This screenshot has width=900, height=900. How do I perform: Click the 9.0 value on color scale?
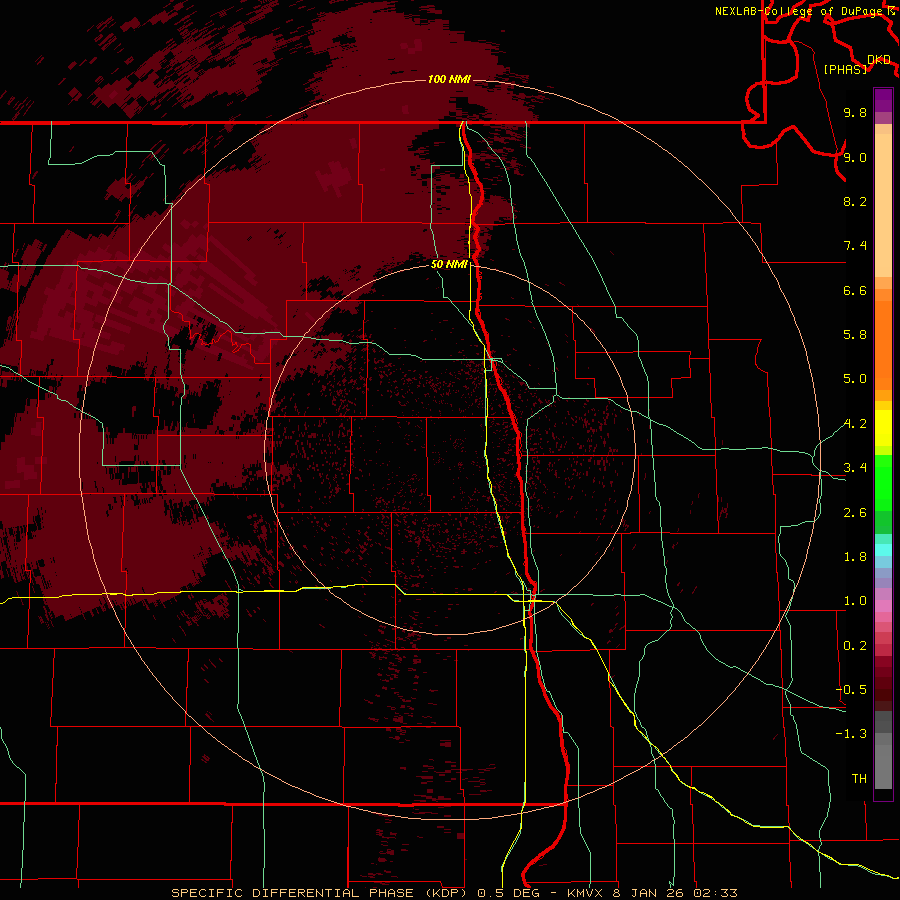click(x=855, y=157)
